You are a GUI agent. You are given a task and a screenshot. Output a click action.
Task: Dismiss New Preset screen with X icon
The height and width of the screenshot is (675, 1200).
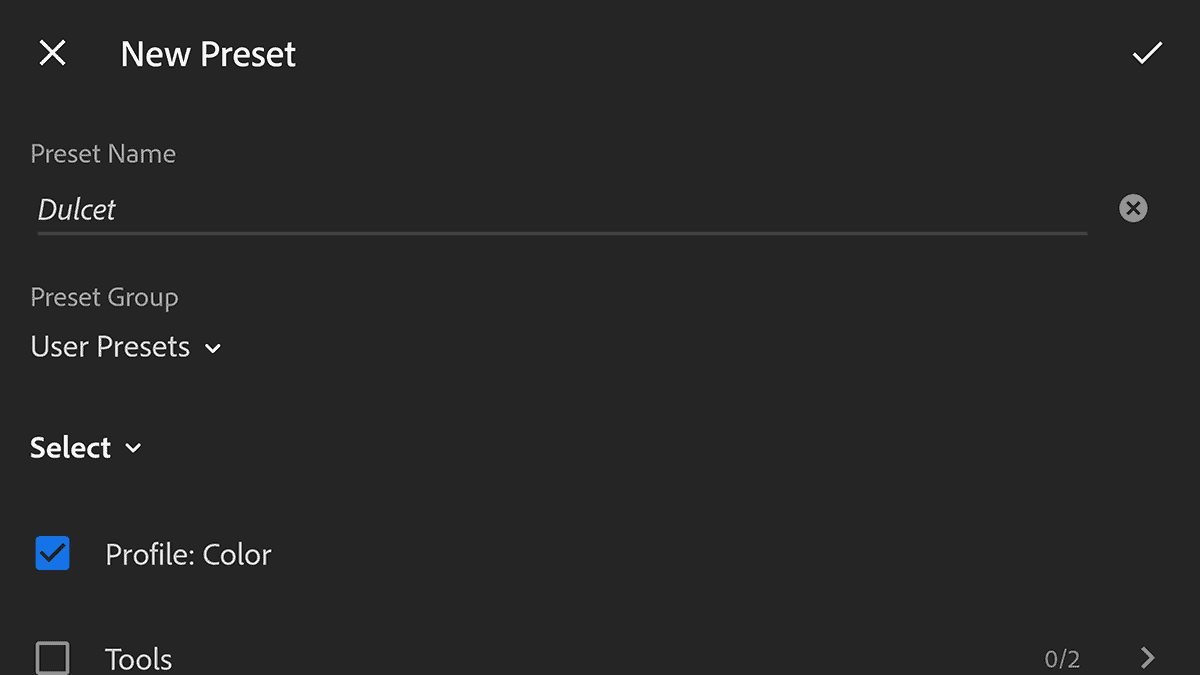coord(52,53)
